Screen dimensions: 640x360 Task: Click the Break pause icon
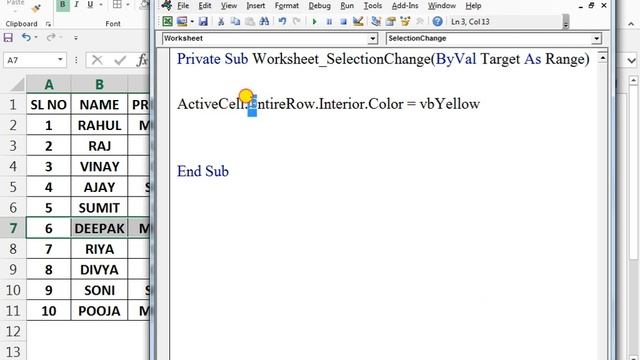tap(329, 22)
